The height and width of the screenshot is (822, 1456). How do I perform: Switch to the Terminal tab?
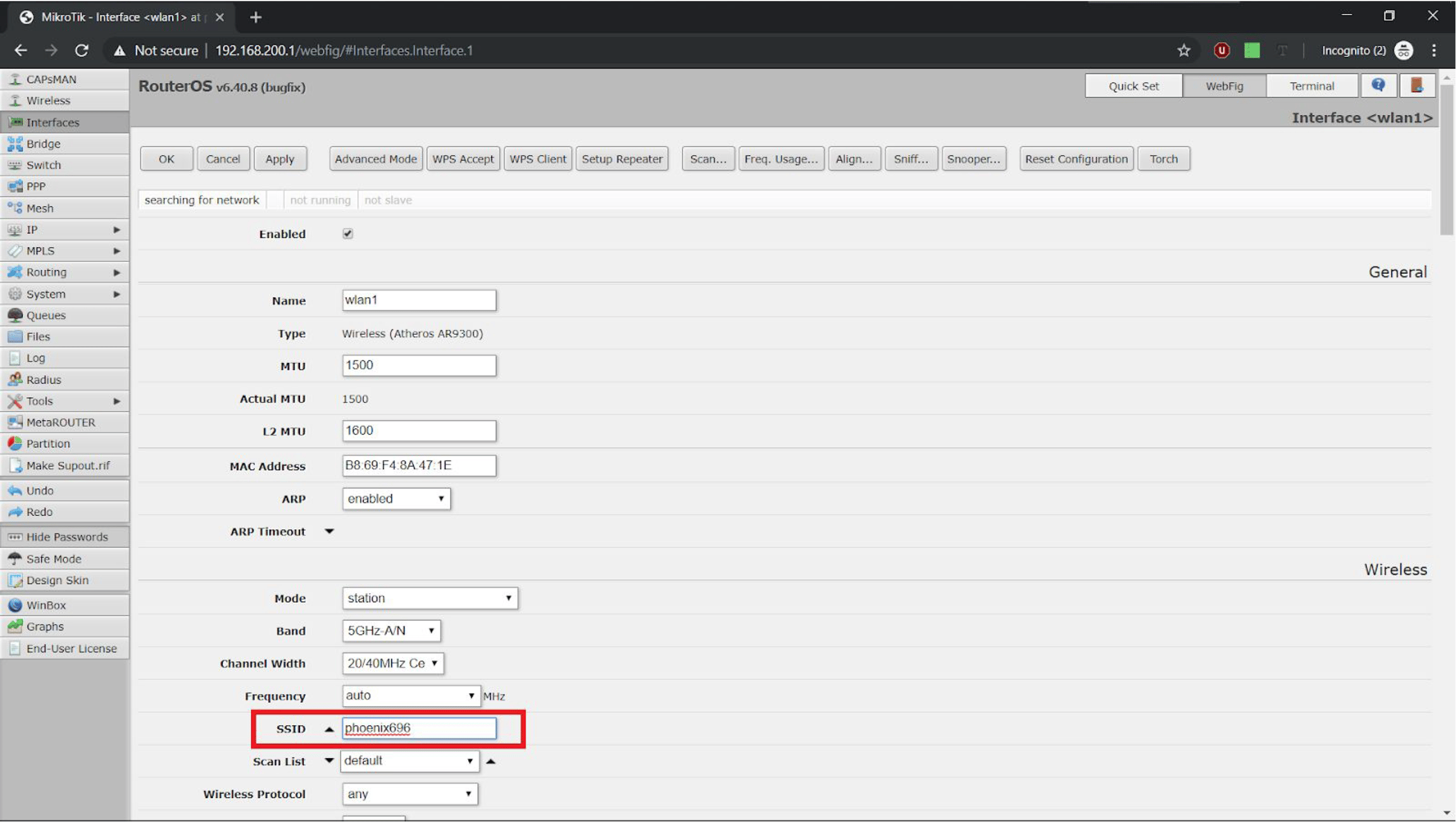(x=1311, y=86)
